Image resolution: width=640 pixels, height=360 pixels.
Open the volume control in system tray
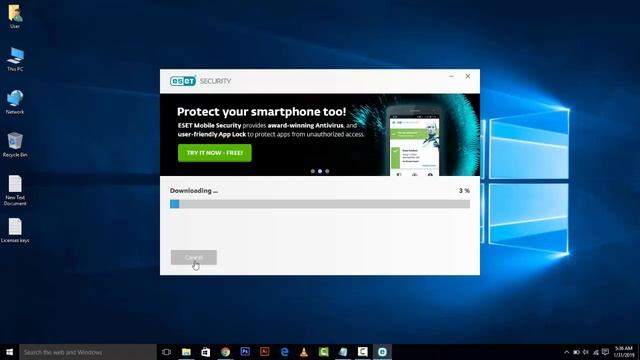(x=586, y=352)
